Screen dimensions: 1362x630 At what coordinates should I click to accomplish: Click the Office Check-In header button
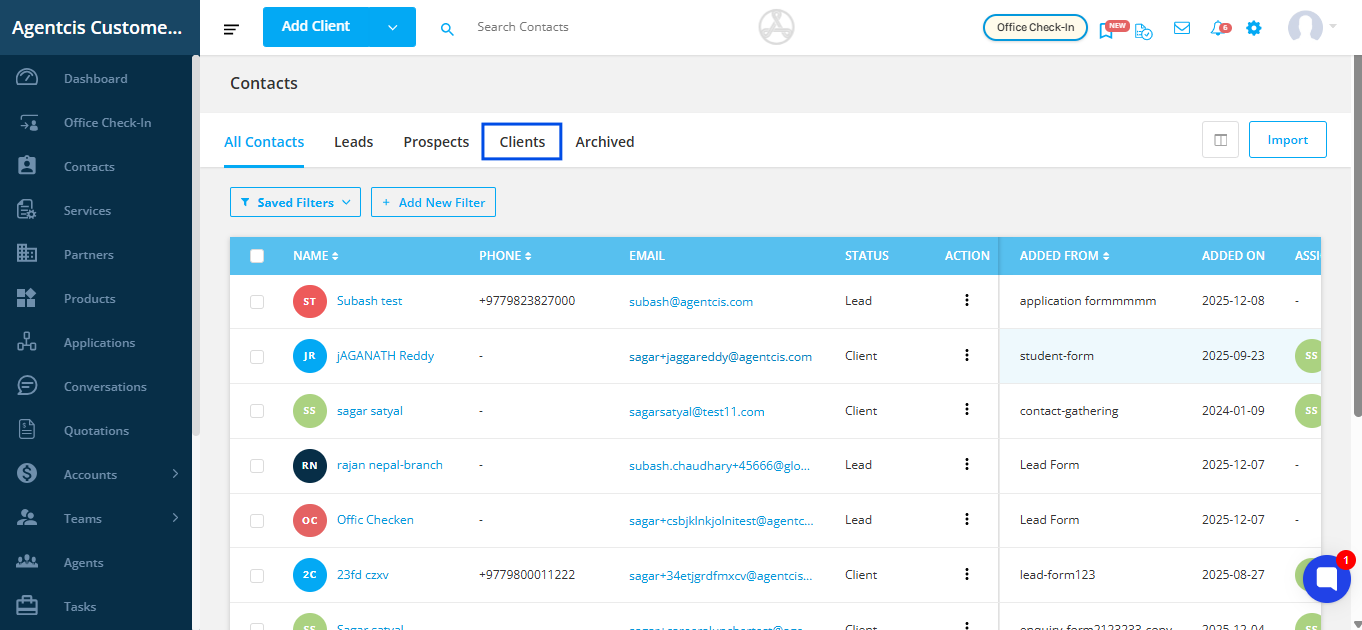[1035, 27]
